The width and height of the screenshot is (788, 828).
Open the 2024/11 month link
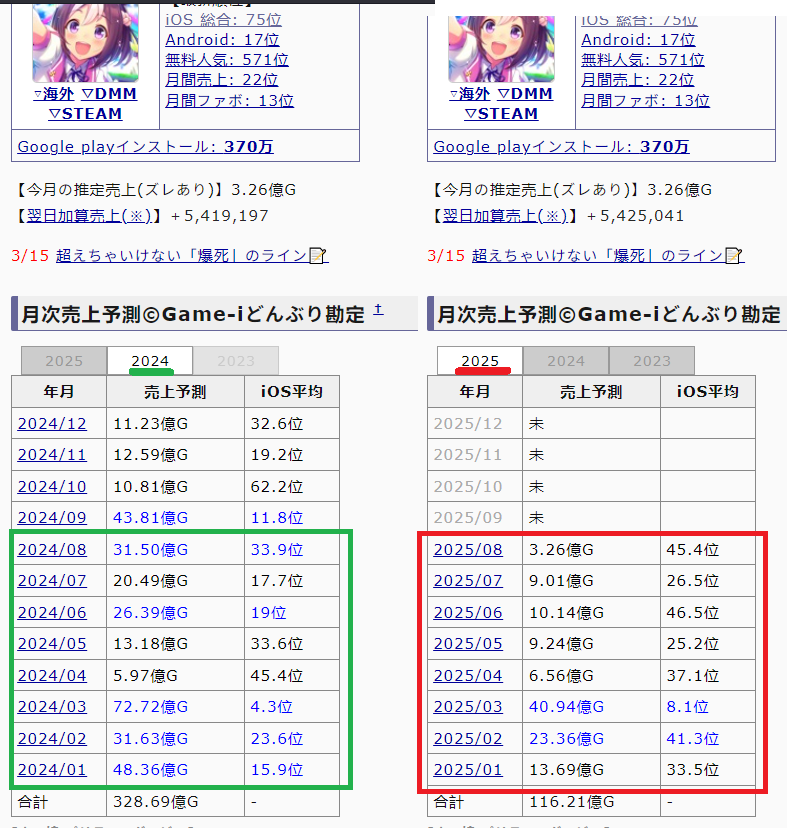[52, 455]
